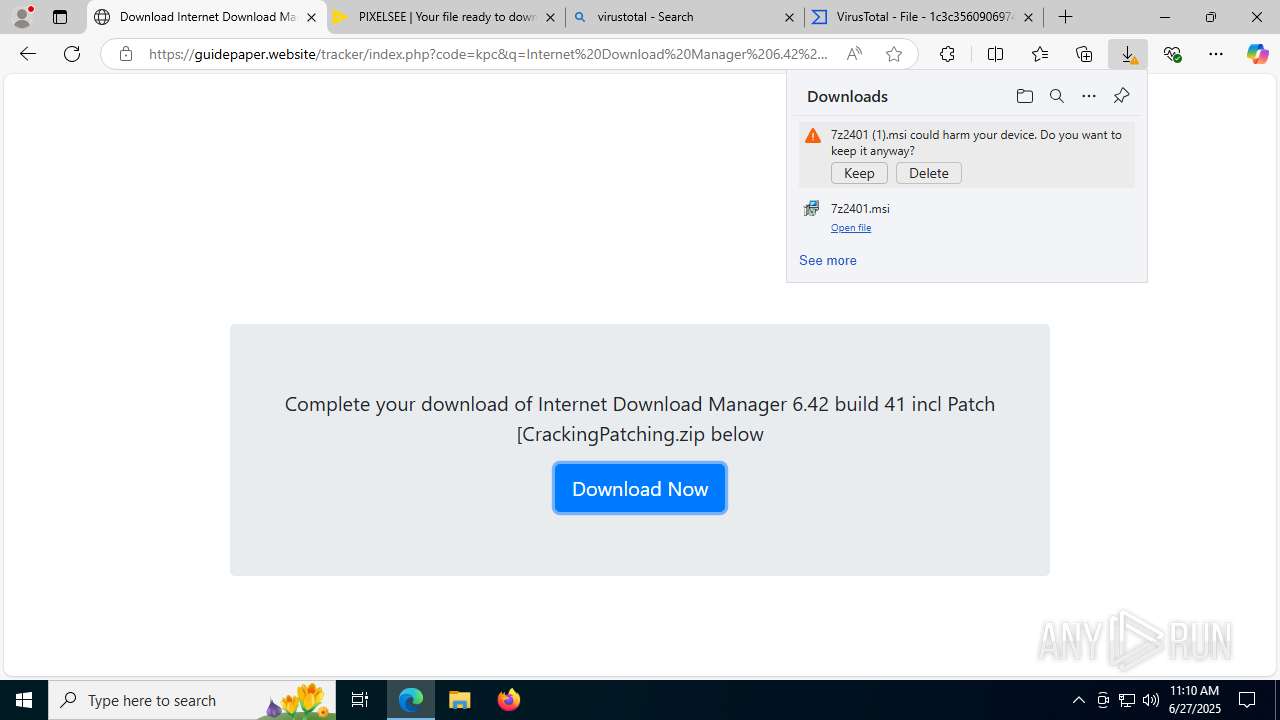Open downloads folder icon in Downloads panel
Image resolution: width=1280 pixels, height=720 pixels.
(x=1024, y=96)
